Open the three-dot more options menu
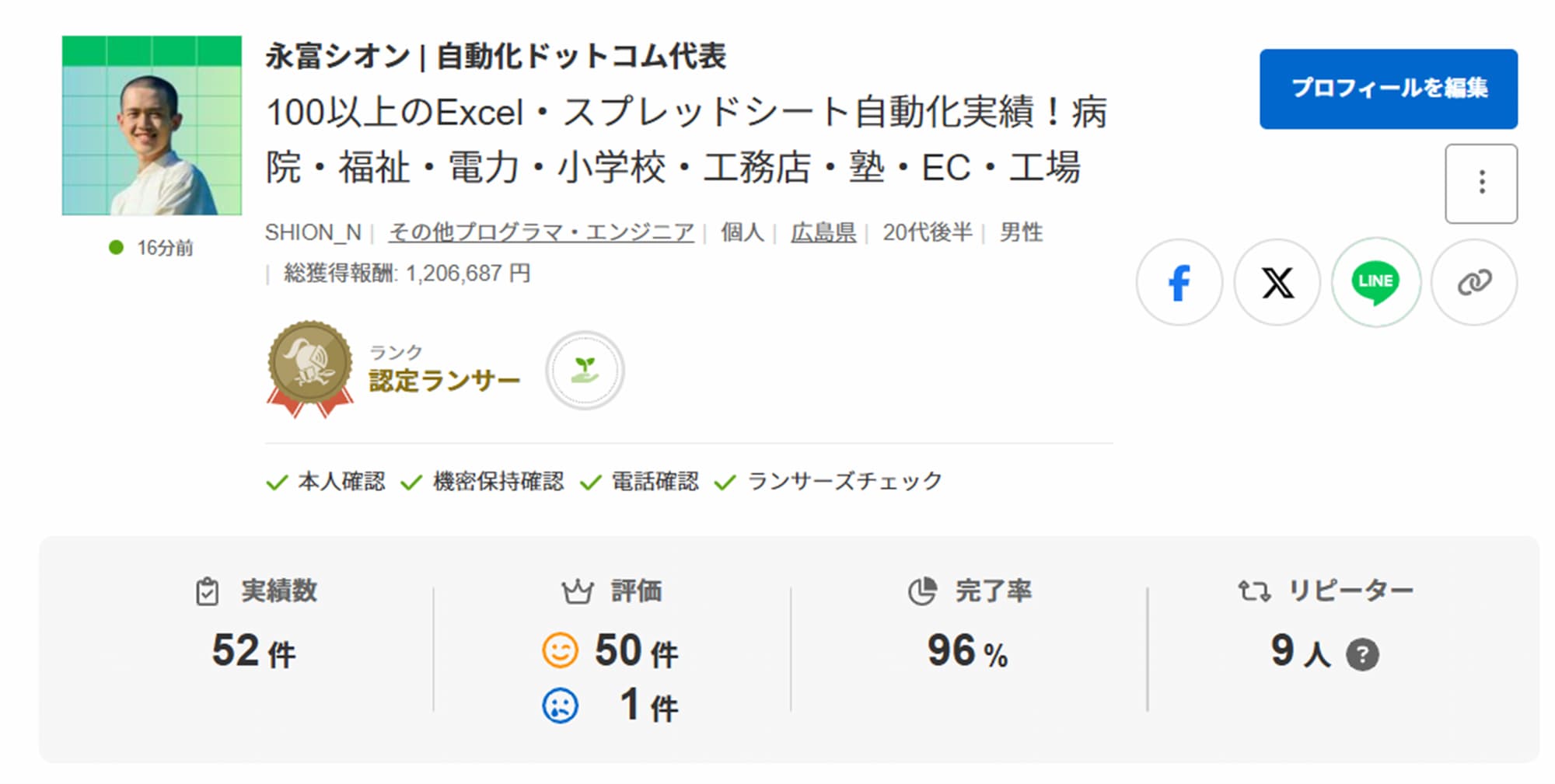This screenshot has width=1555, height=784. [1481, 183]
